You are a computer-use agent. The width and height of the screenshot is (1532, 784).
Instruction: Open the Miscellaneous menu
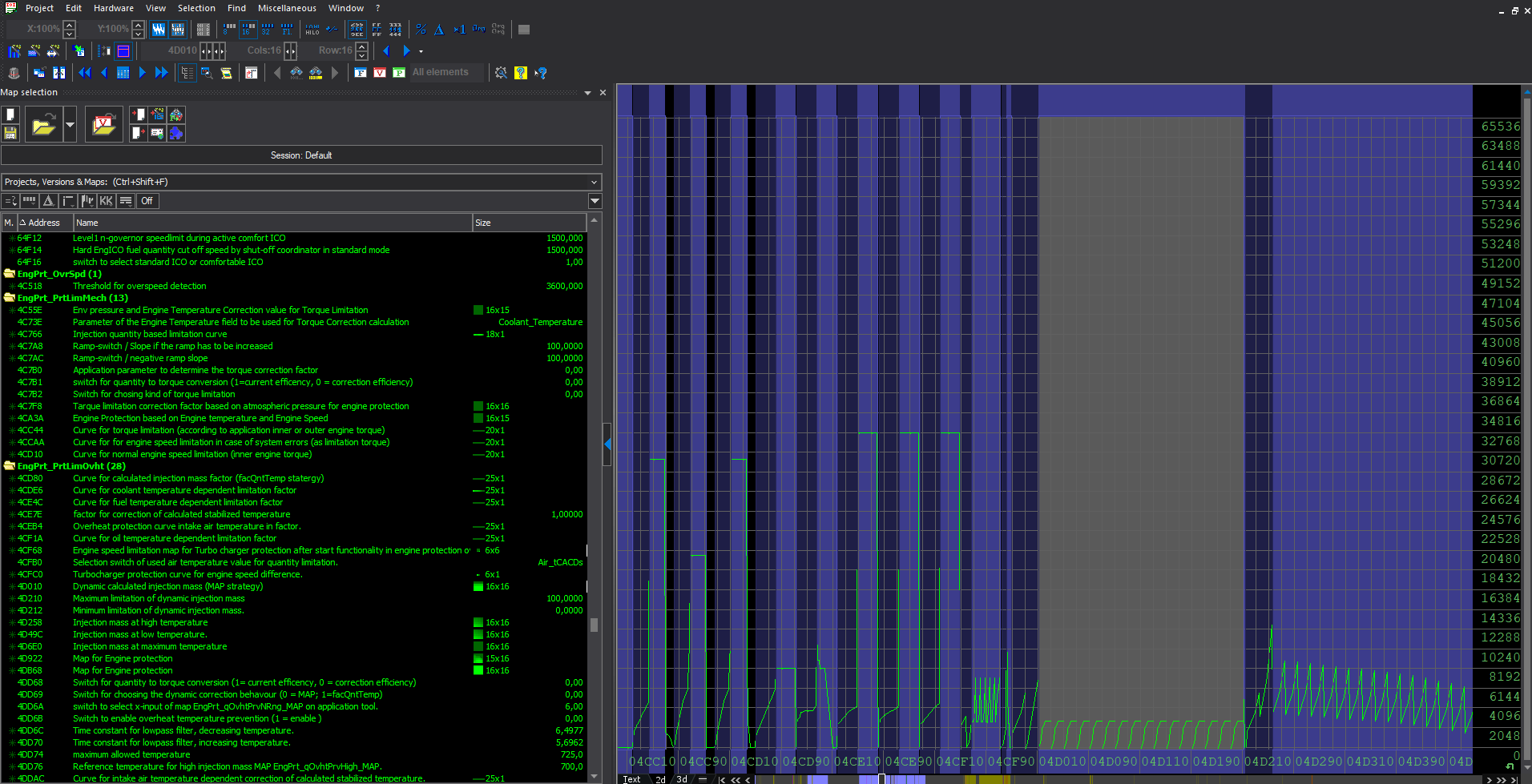coord(287,8)
